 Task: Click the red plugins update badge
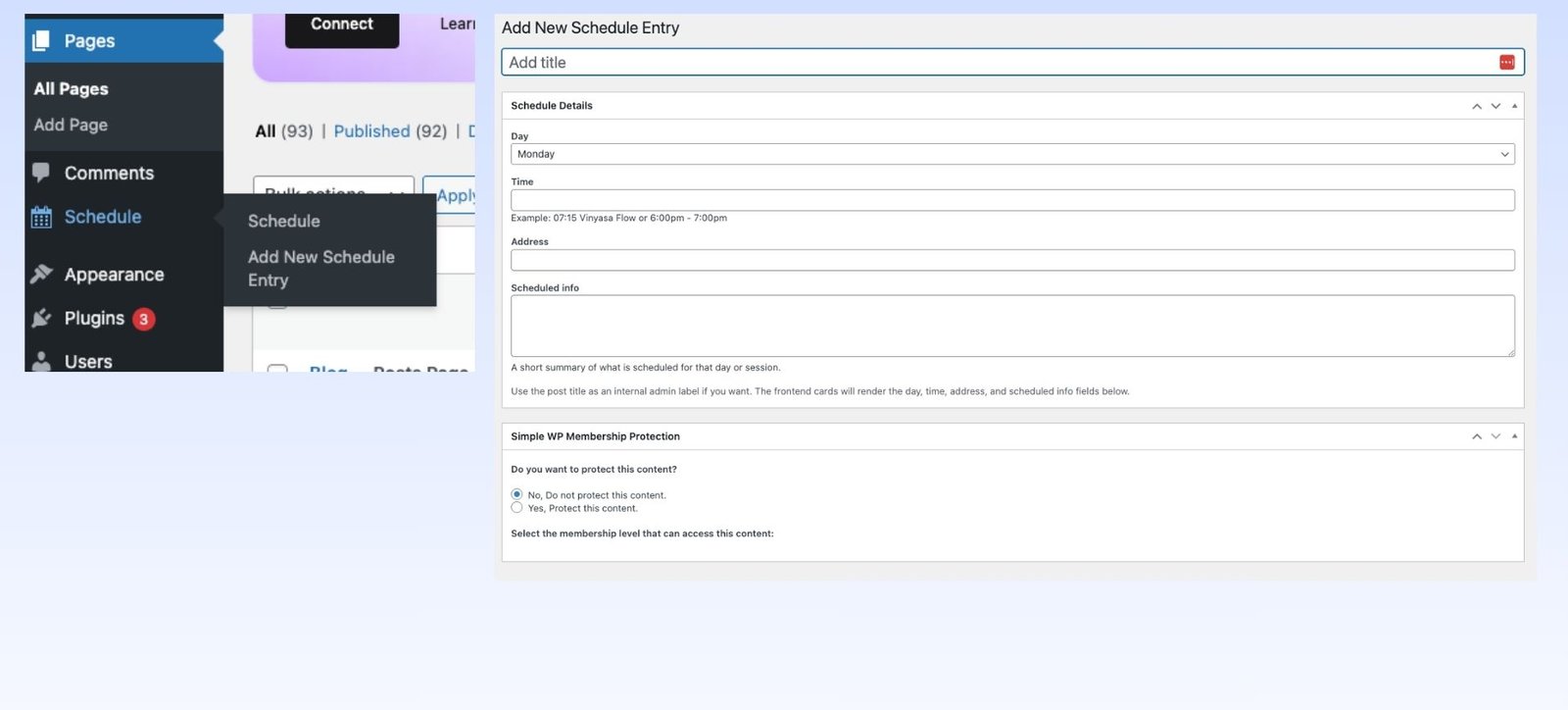pos(144,319)
